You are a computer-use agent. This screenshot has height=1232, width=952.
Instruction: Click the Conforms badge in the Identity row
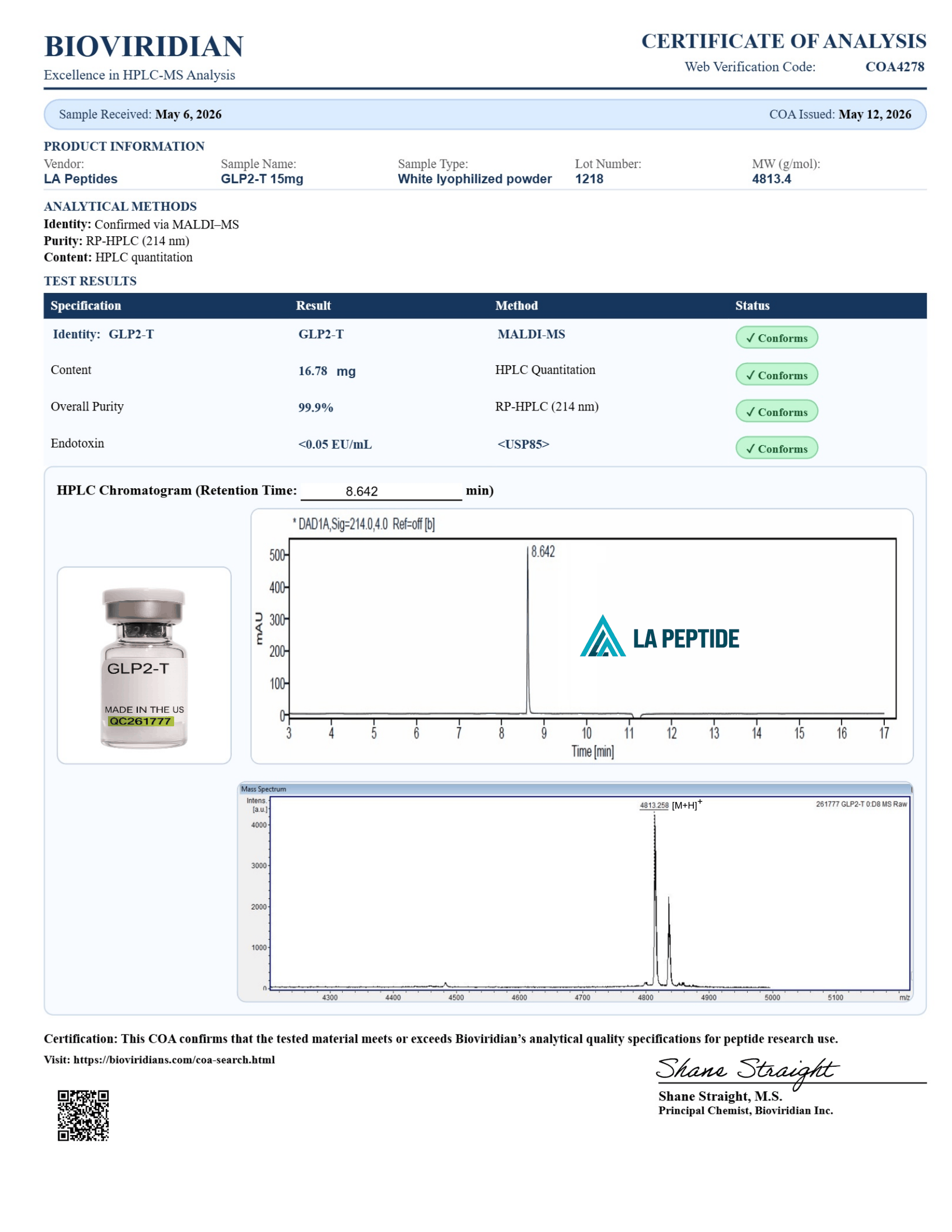click(x=777, y=338)
